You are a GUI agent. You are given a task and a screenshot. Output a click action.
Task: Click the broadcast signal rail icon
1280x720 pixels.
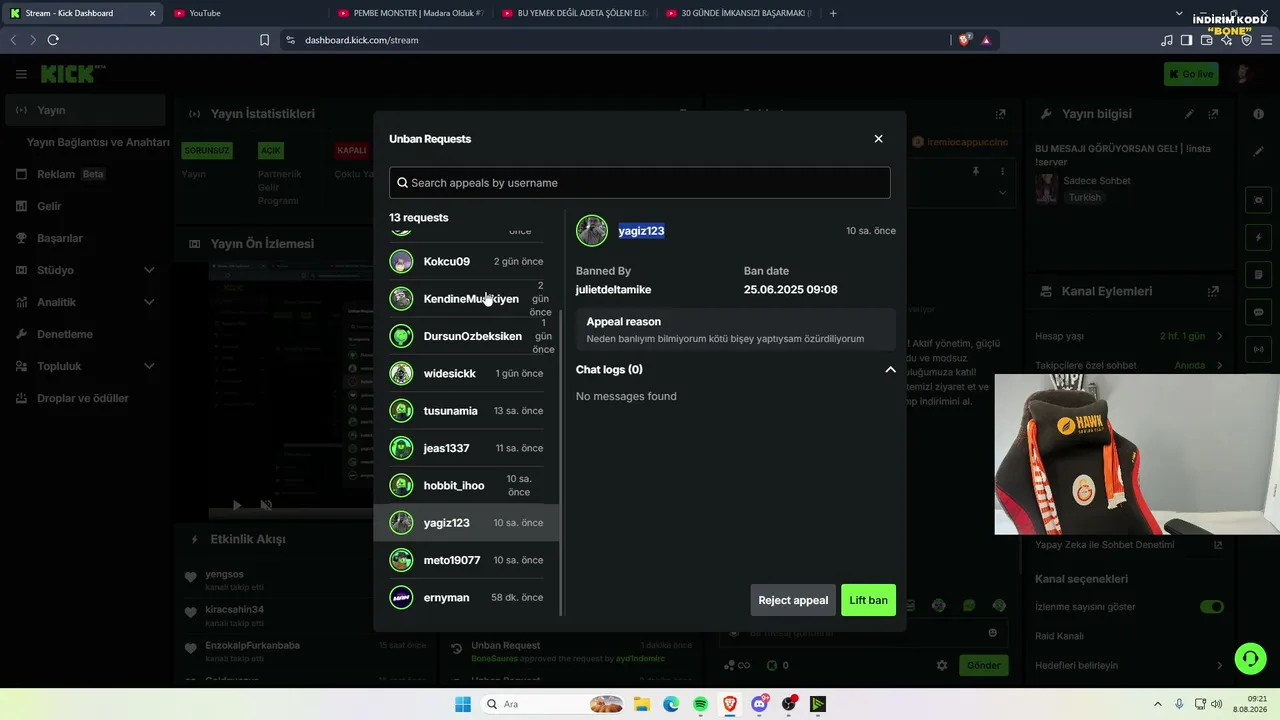1258,349
